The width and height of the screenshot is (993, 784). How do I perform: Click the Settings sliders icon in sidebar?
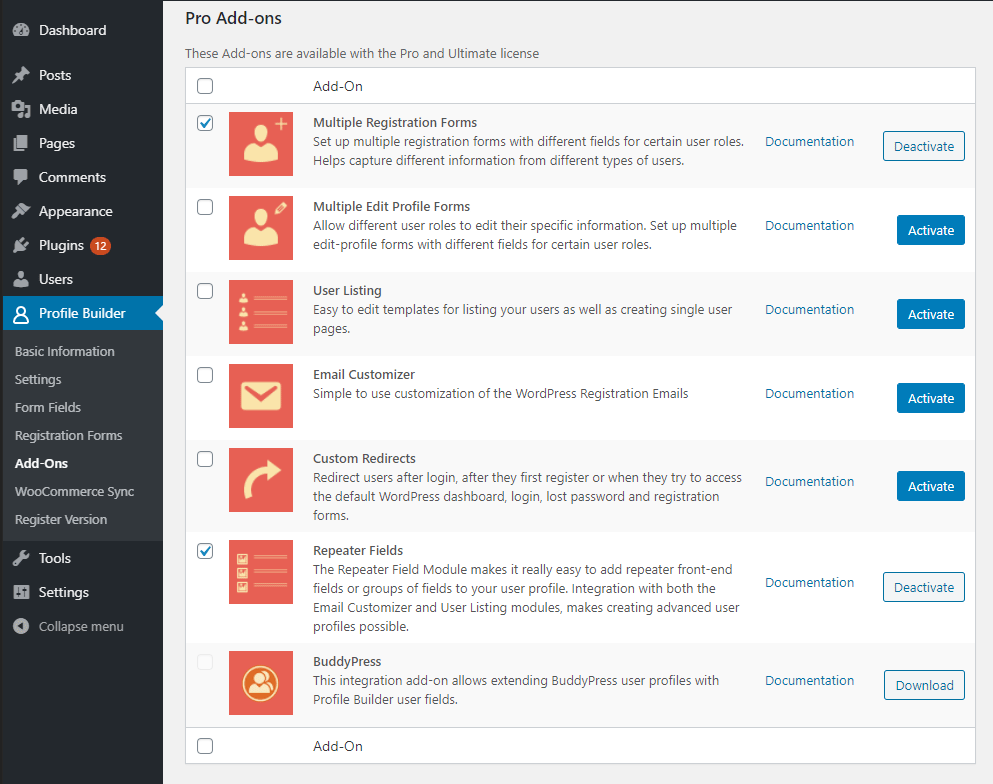point(21,592)
